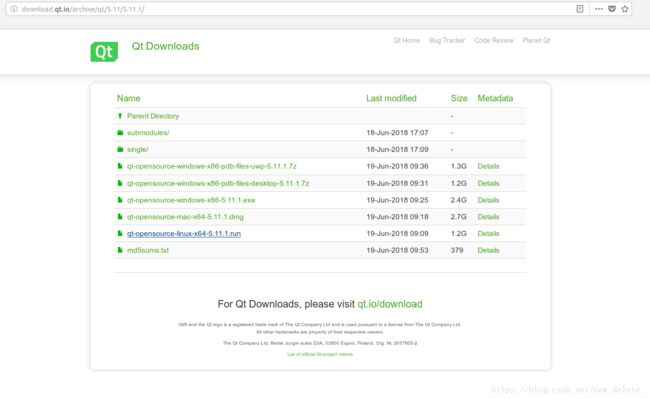Download qt-opensource-mac-x64-5.11.1.dmg
650x399 pixels.
[185, 217]
